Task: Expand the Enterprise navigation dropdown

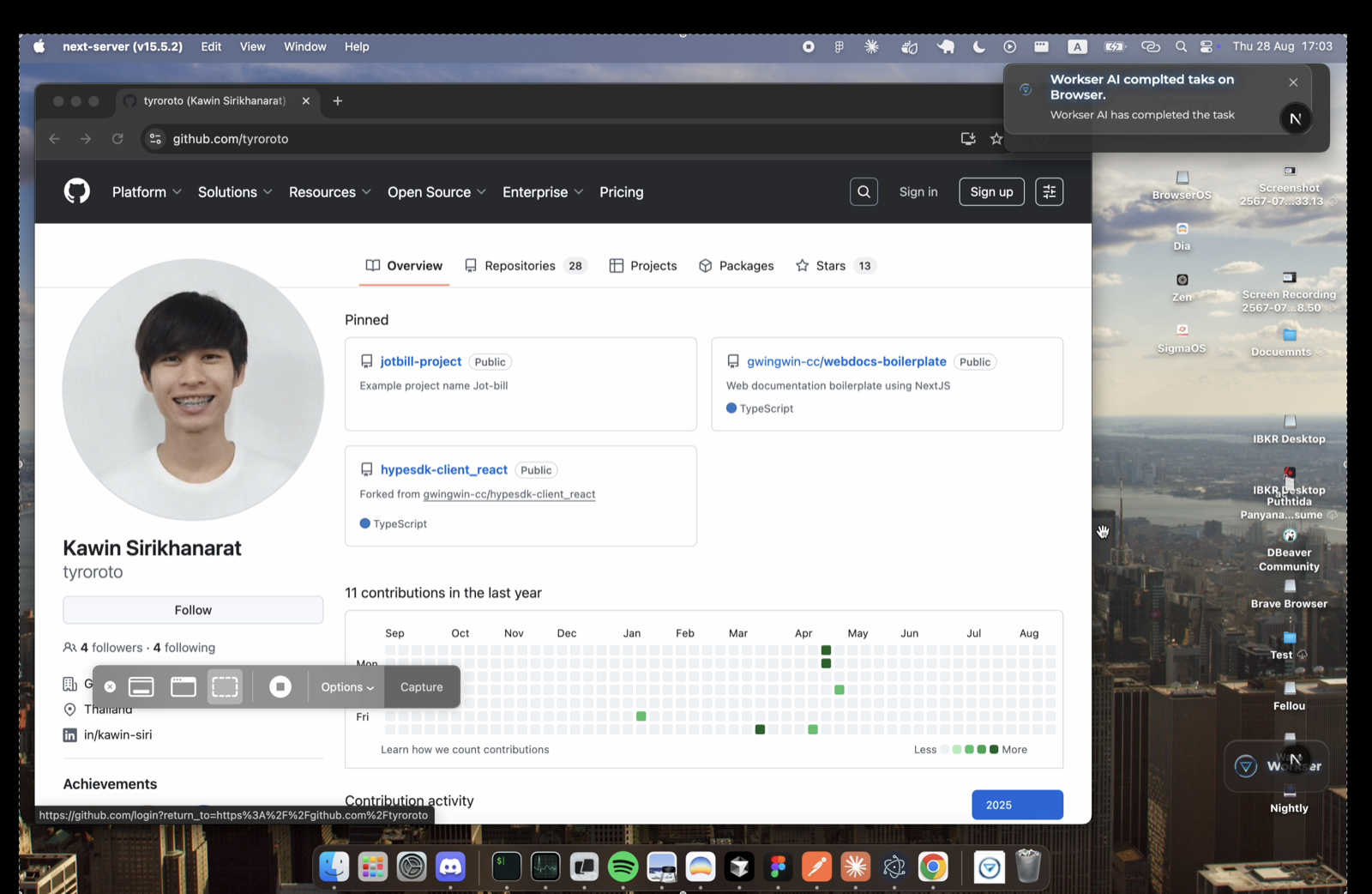Action: pyautogui.click(x=543, y=192)
